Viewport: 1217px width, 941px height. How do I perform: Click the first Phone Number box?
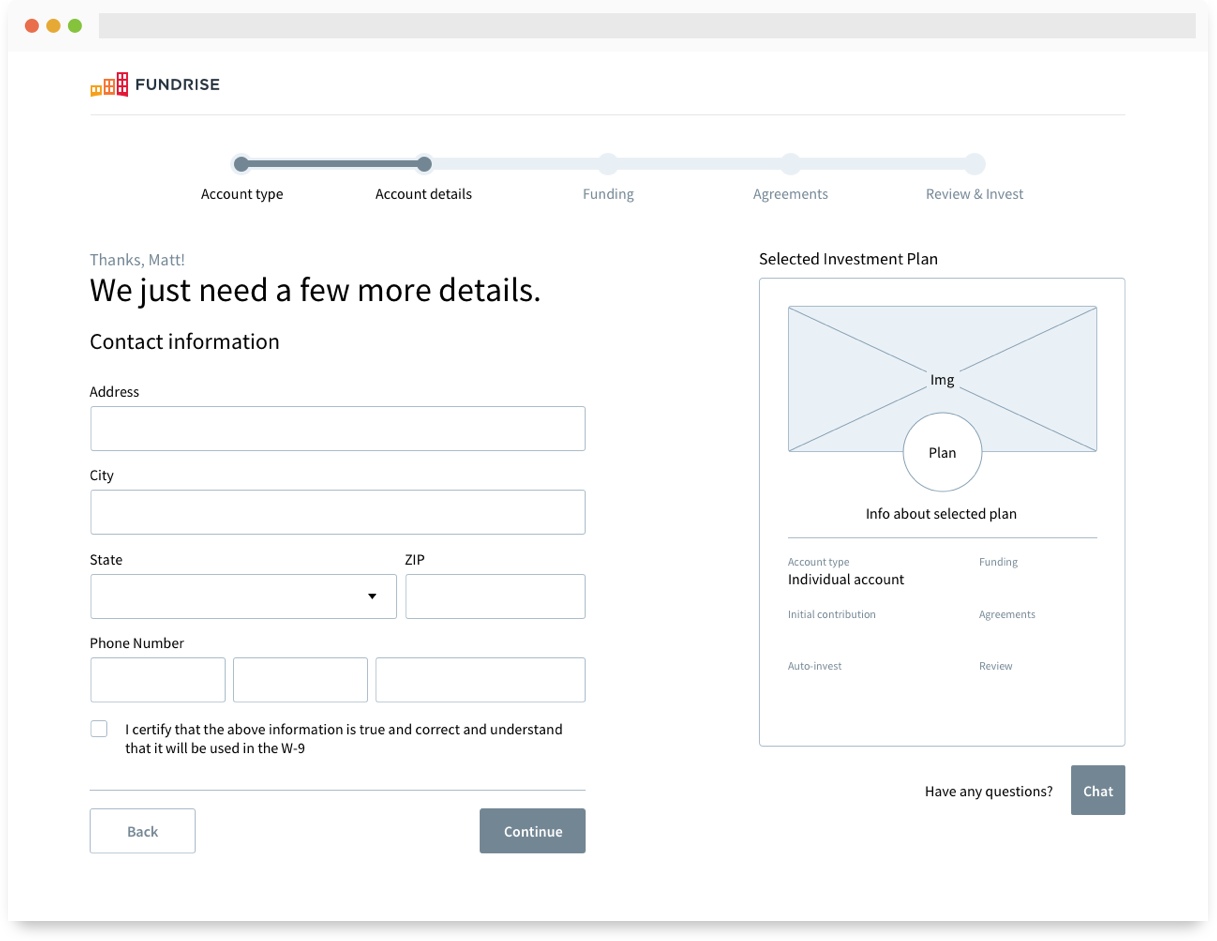click(x=157, y=680)
